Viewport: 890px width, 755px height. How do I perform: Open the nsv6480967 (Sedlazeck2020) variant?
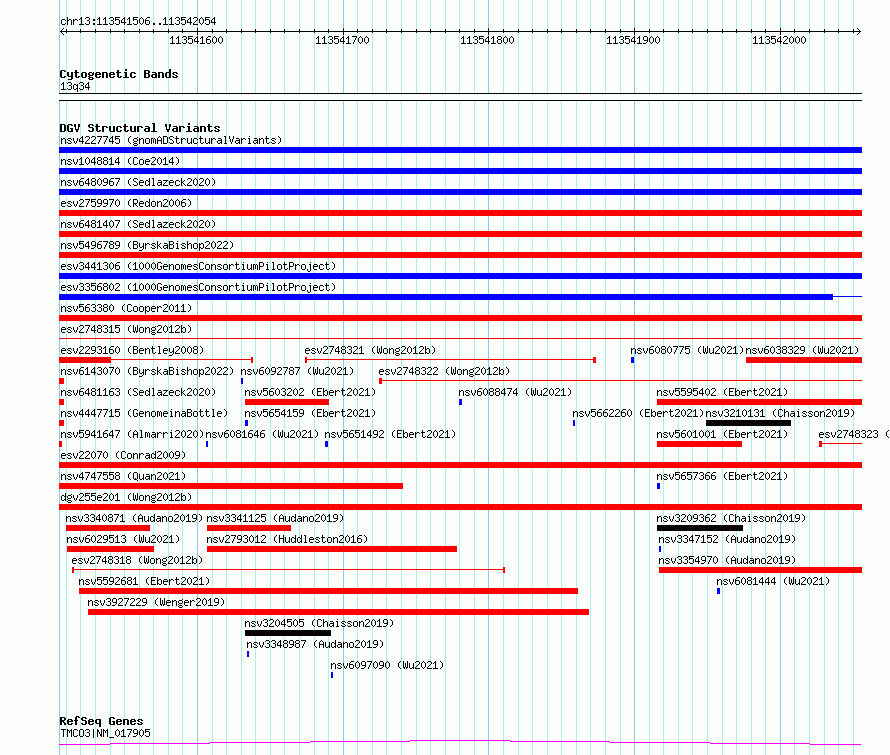tap(138, 182)
